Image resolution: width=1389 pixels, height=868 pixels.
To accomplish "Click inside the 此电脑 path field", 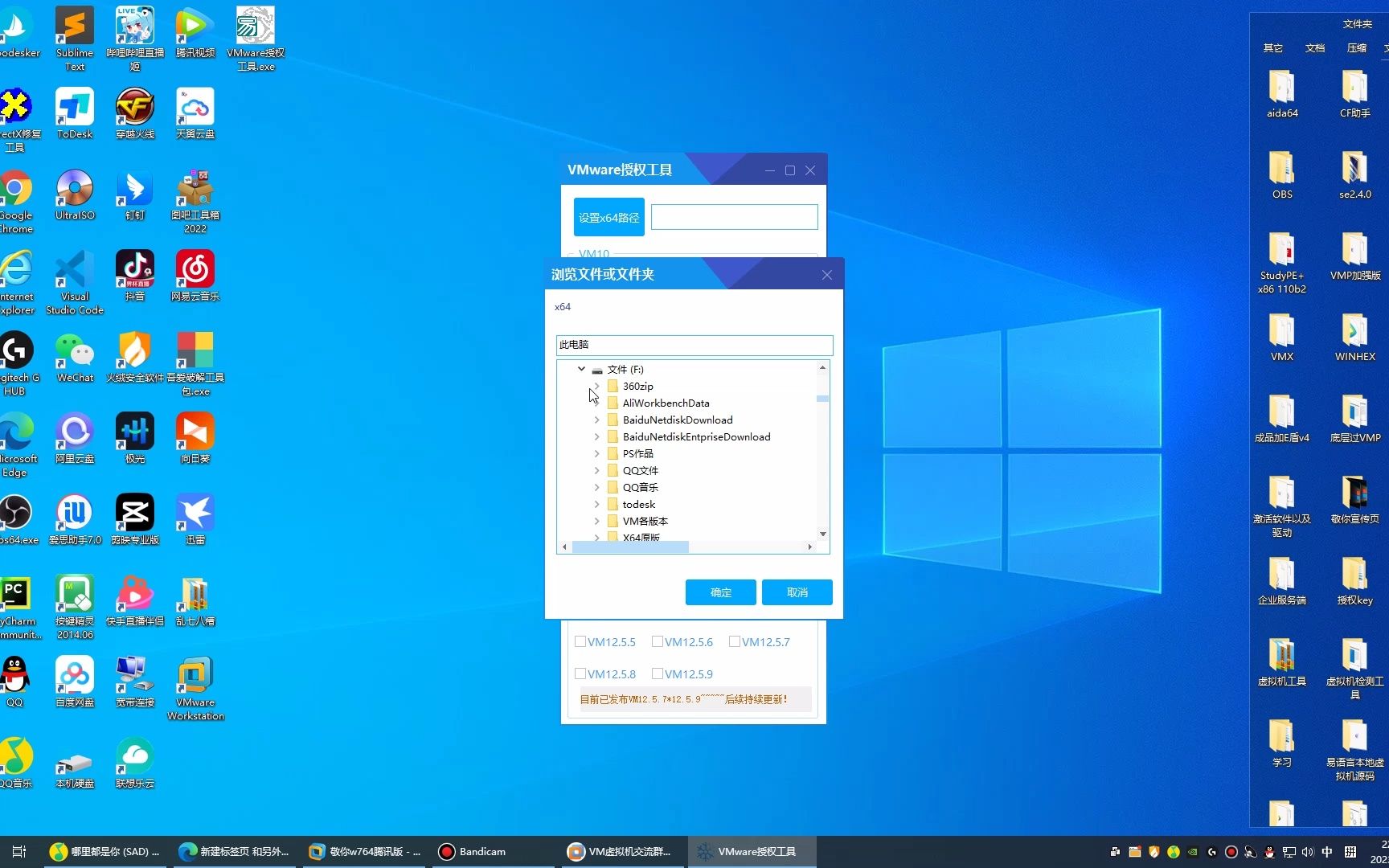I will pyautogui.click(x=694, y=345).
